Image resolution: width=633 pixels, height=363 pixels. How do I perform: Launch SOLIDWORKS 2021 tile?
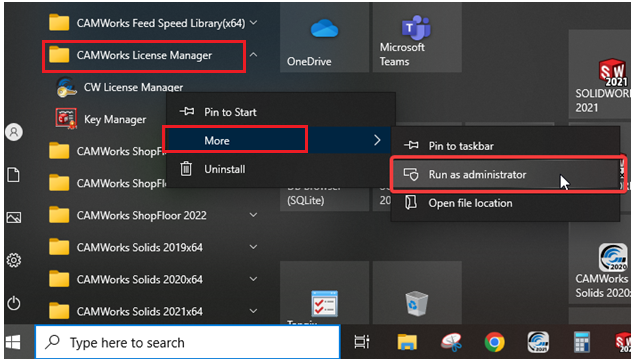pyautogui.click(x=600, y=74)
